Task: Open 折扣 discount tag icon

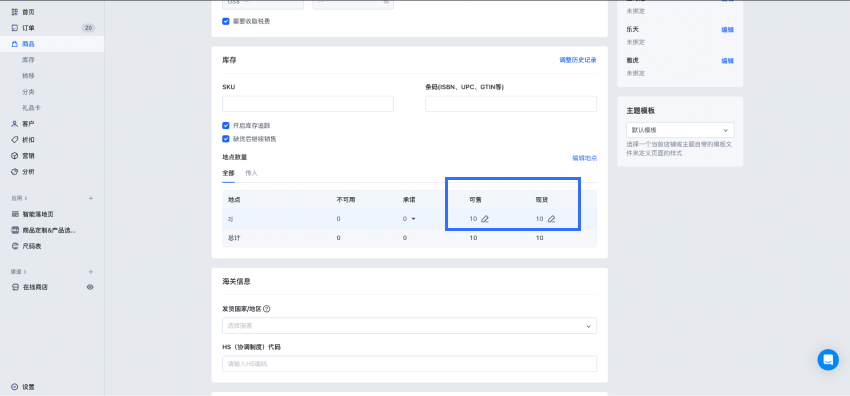Action: tap(15, 140)
